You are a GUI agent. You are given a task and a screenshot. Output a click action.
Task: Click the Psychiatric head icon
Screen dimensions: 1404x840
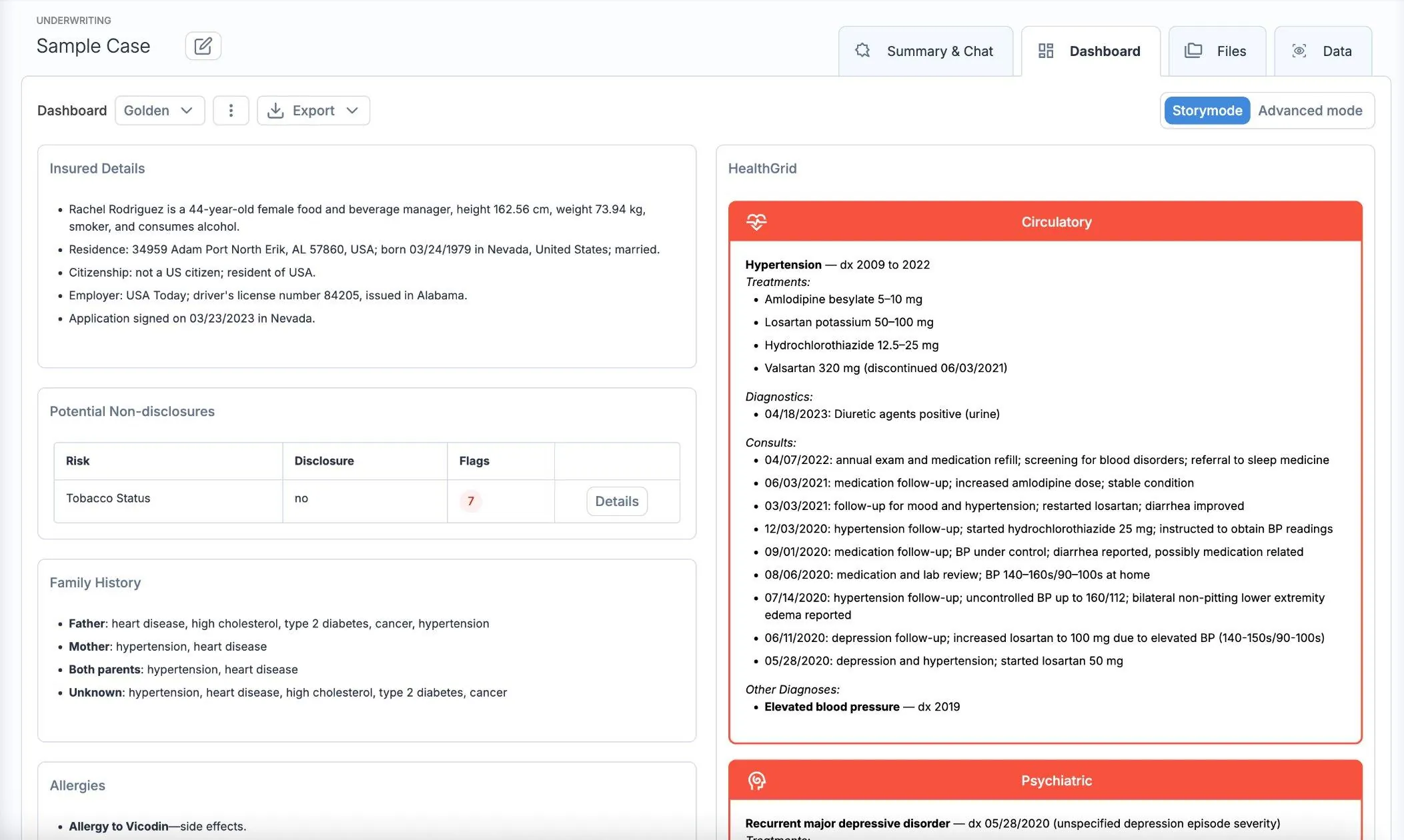pyautogui.click(x=756, y=781)
